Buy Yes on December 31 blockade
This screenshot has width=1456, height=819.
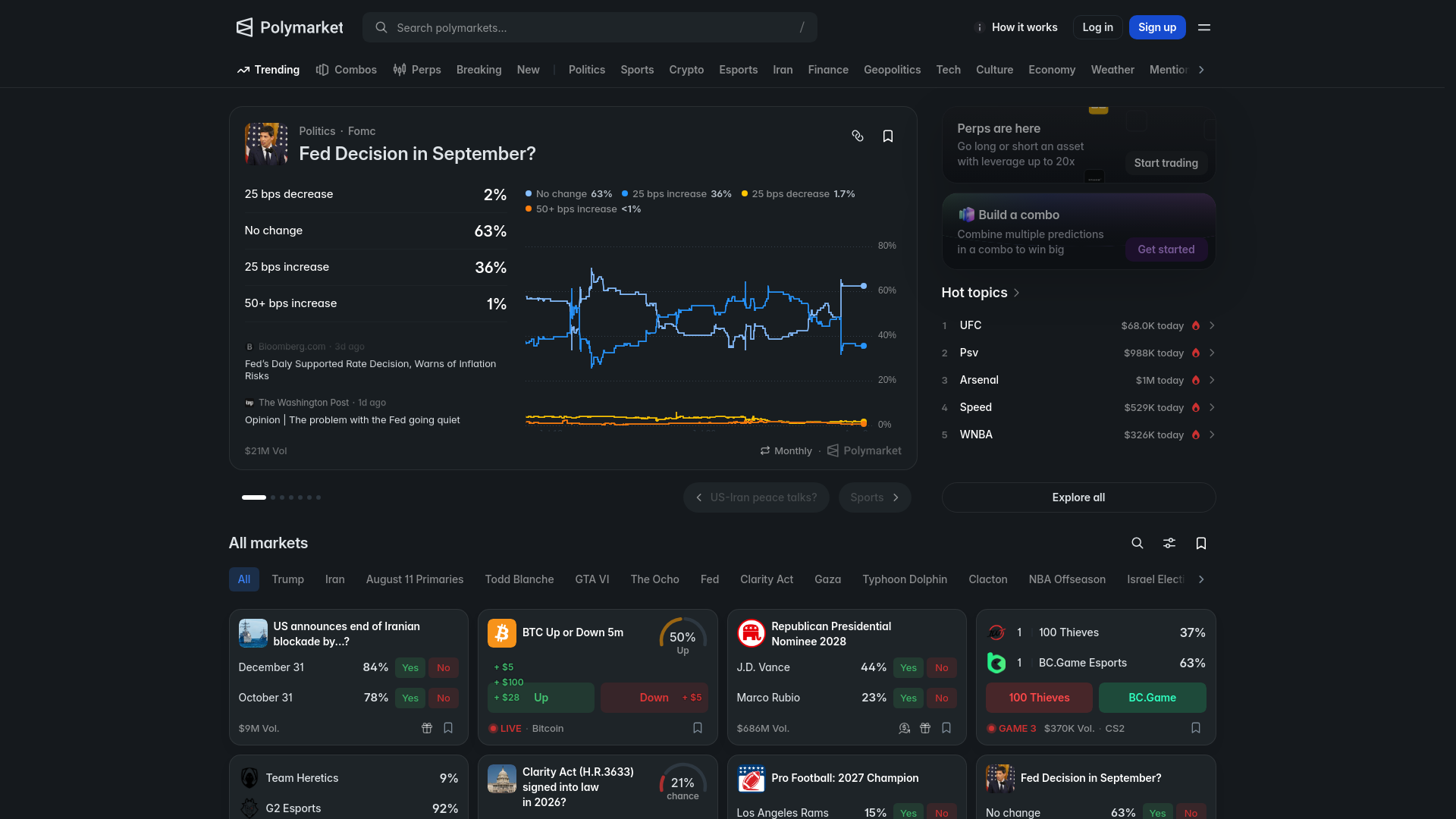click(x=410, y=667)
